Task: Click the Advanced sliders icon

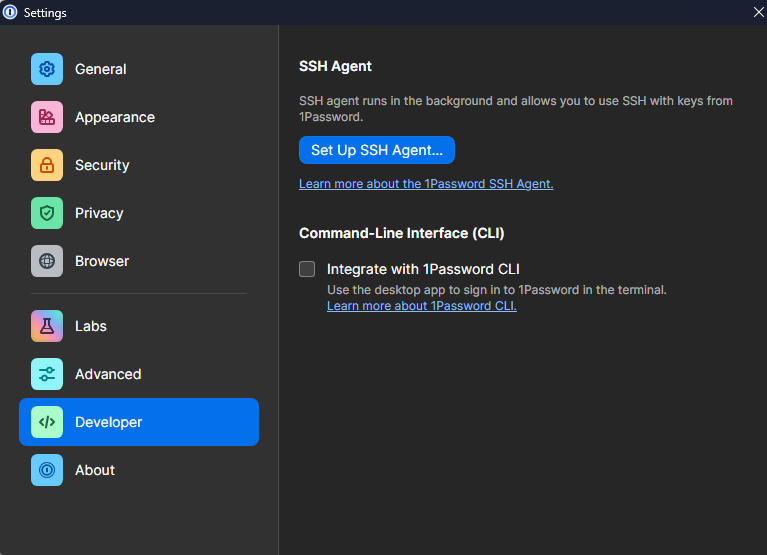Action: [47, 374]
